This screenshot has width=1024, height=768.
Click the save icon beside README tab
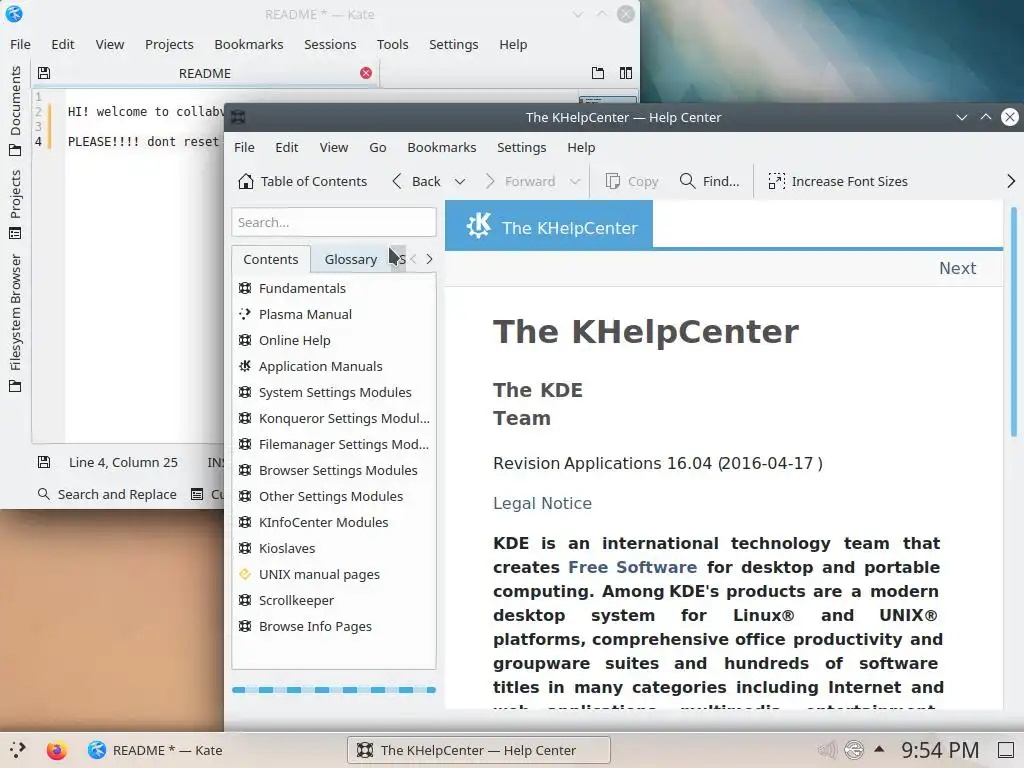[x=44, y=73]
